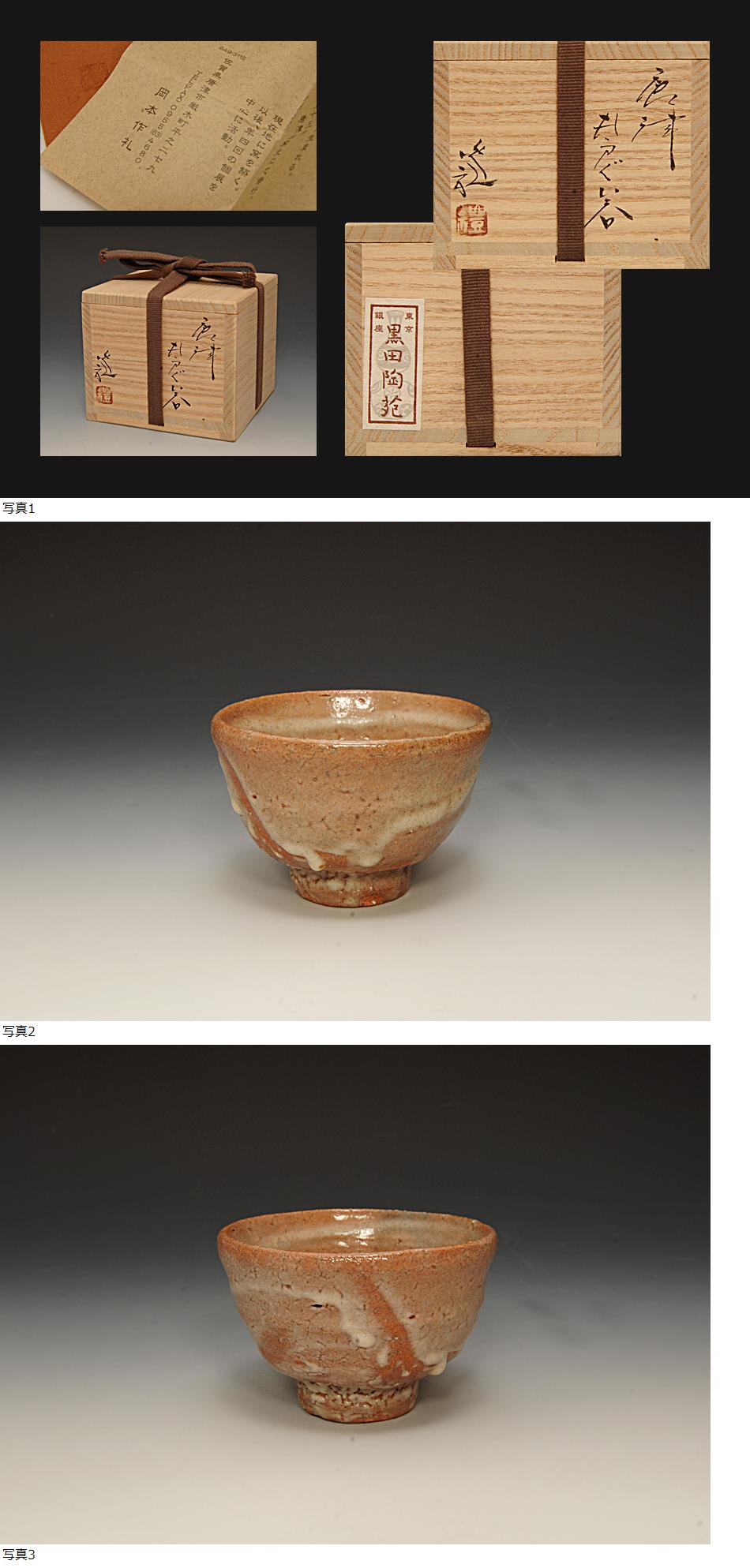
Task: Open the sake cup reverse view photo
Action: tap(355, 1294)
